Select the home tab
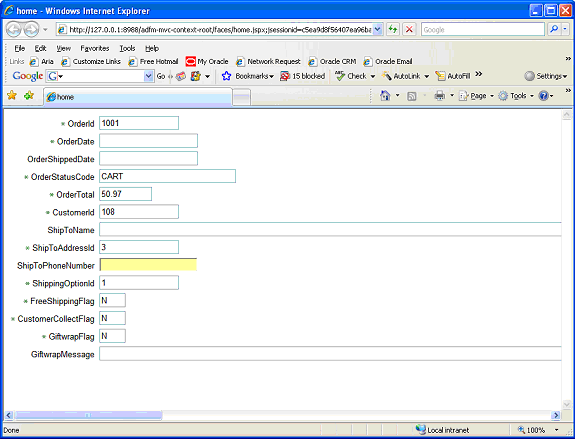Viewport: 575px width, 439px height. [138, 97]
